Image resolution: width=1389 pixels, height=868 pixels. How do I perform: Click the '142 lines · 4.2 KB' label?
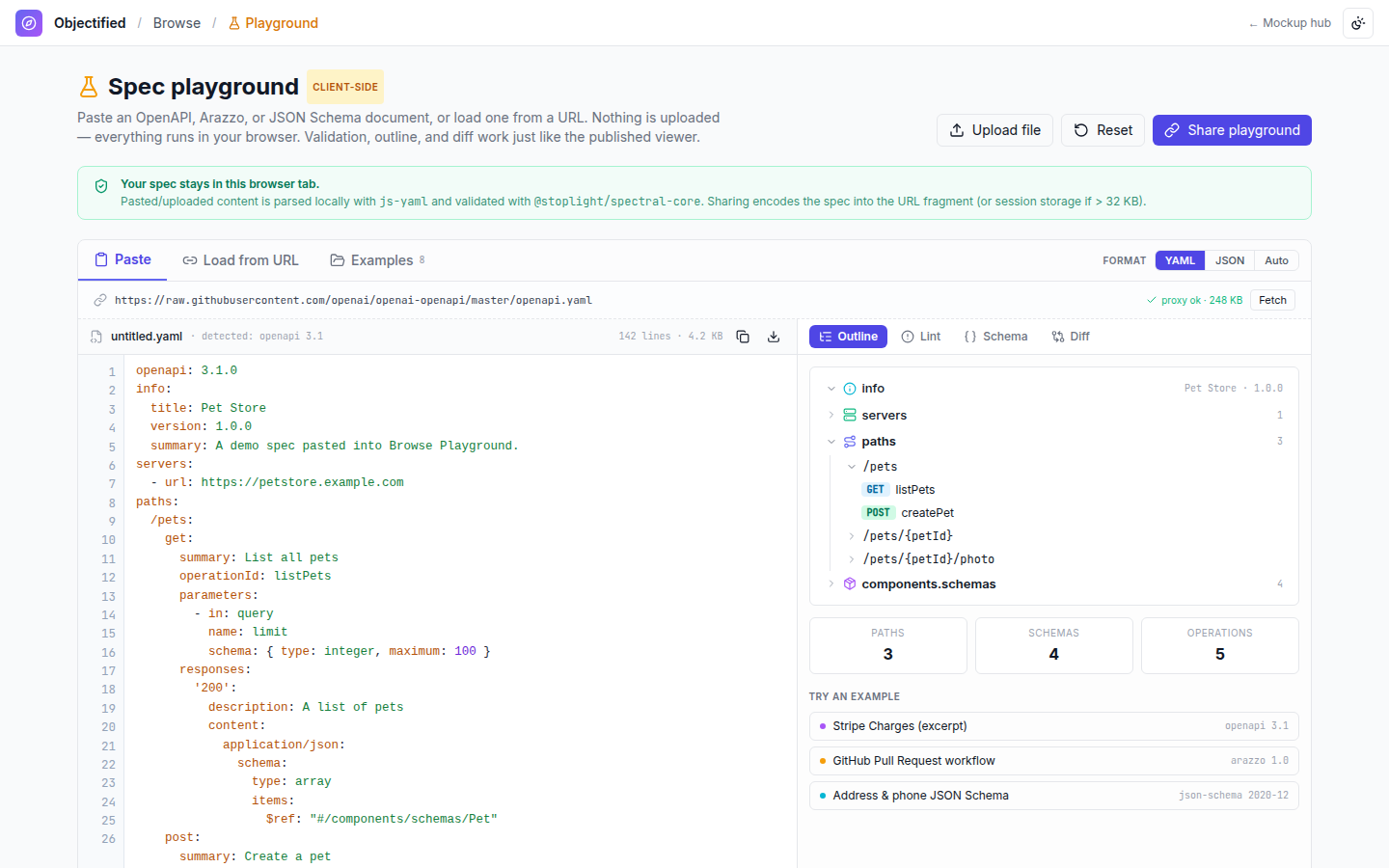[670, 337]
